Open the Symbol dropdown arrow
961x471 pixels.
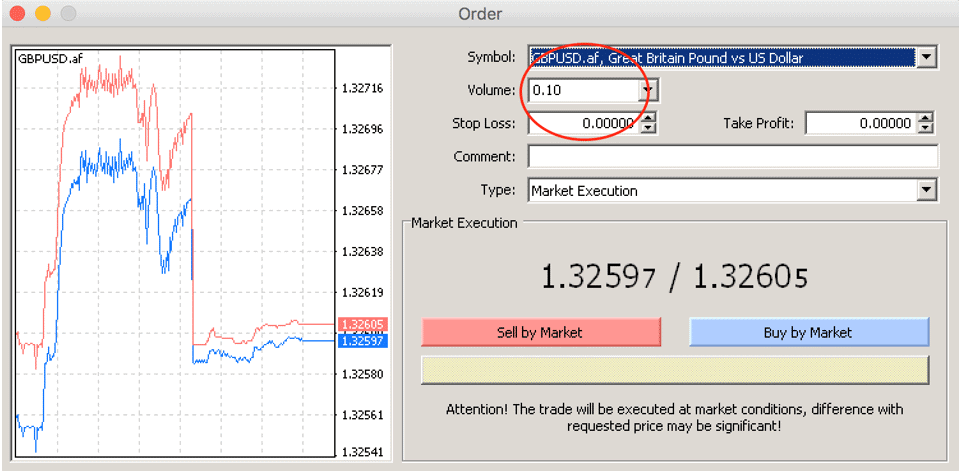pyautogui.click(x=926, y=58)
